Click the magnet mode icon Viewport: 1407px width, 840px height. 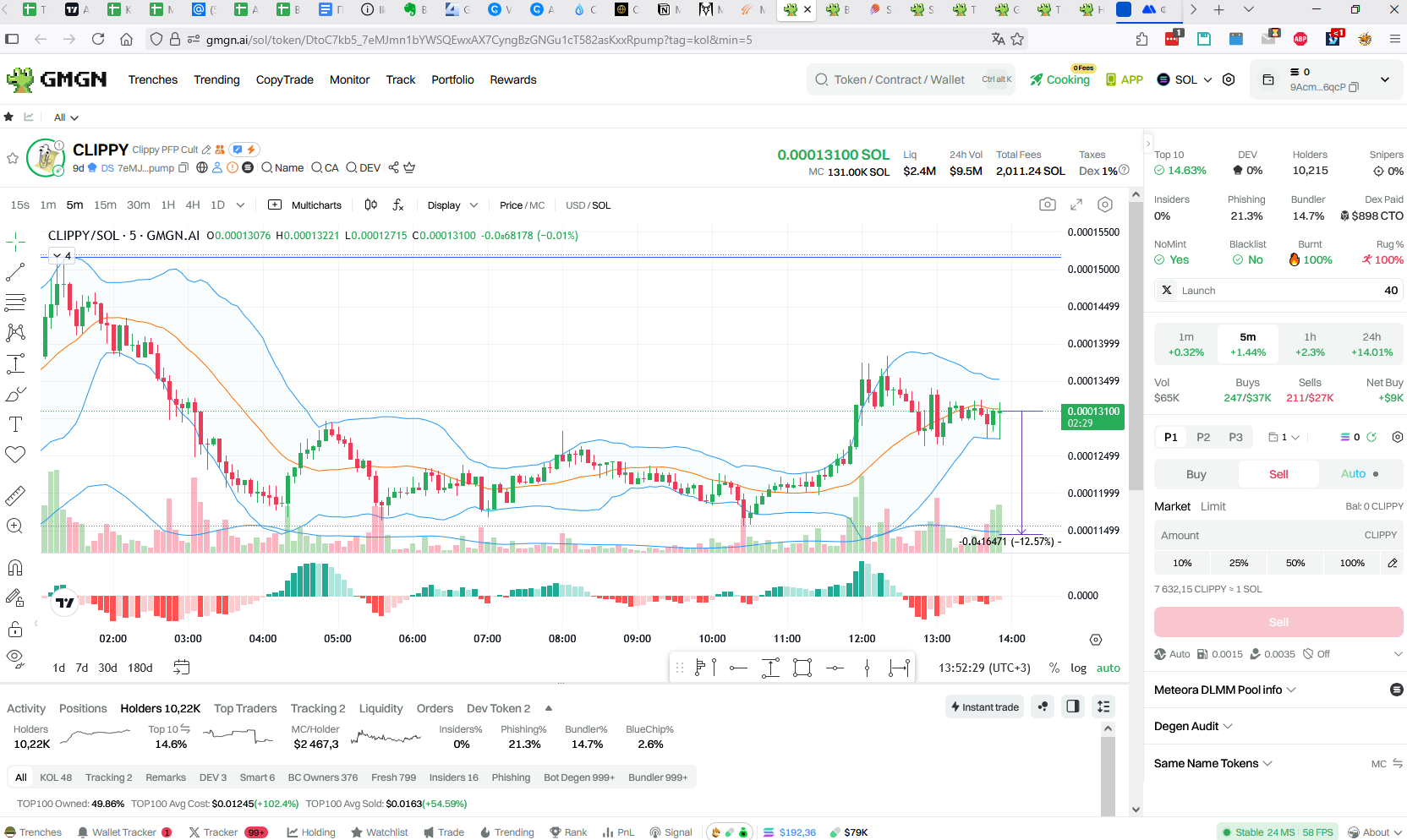point(15,567)
